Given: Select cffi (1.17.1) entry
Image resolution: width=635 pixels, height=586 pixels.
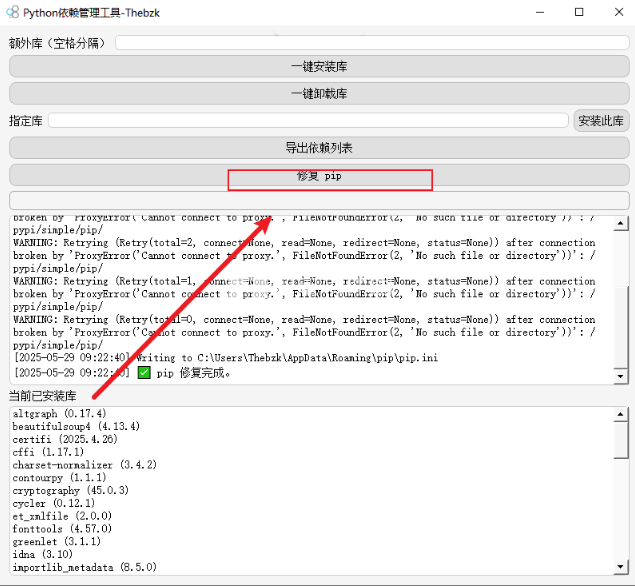Looking at the screenshot, I should [x=48, y=452].
